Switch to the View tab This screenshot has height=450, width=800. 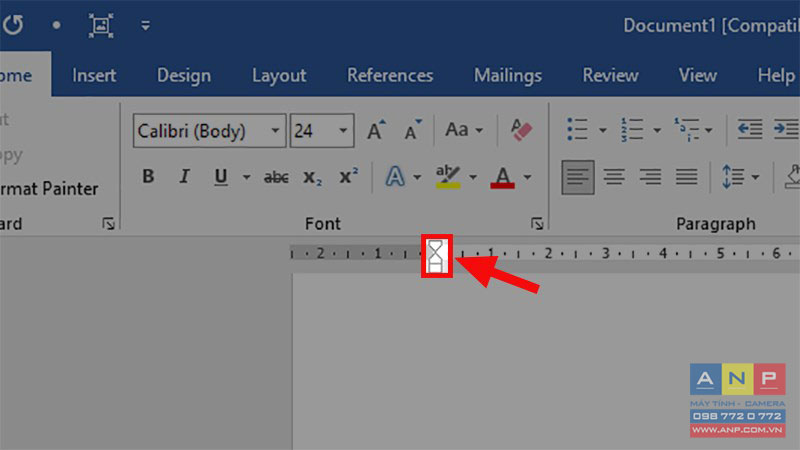click(x=697, y=76)
